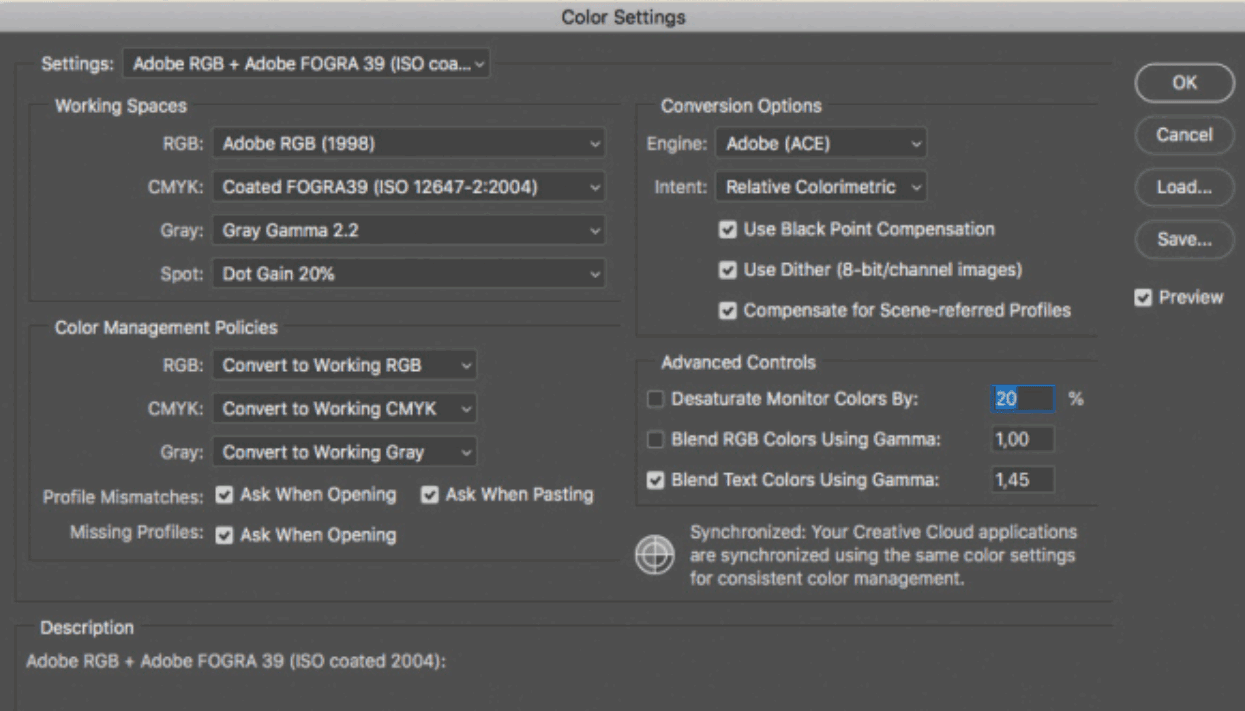Click the Synchronized globe icon
This screenshot has width=1245, height=711.
tap(652, 555)
